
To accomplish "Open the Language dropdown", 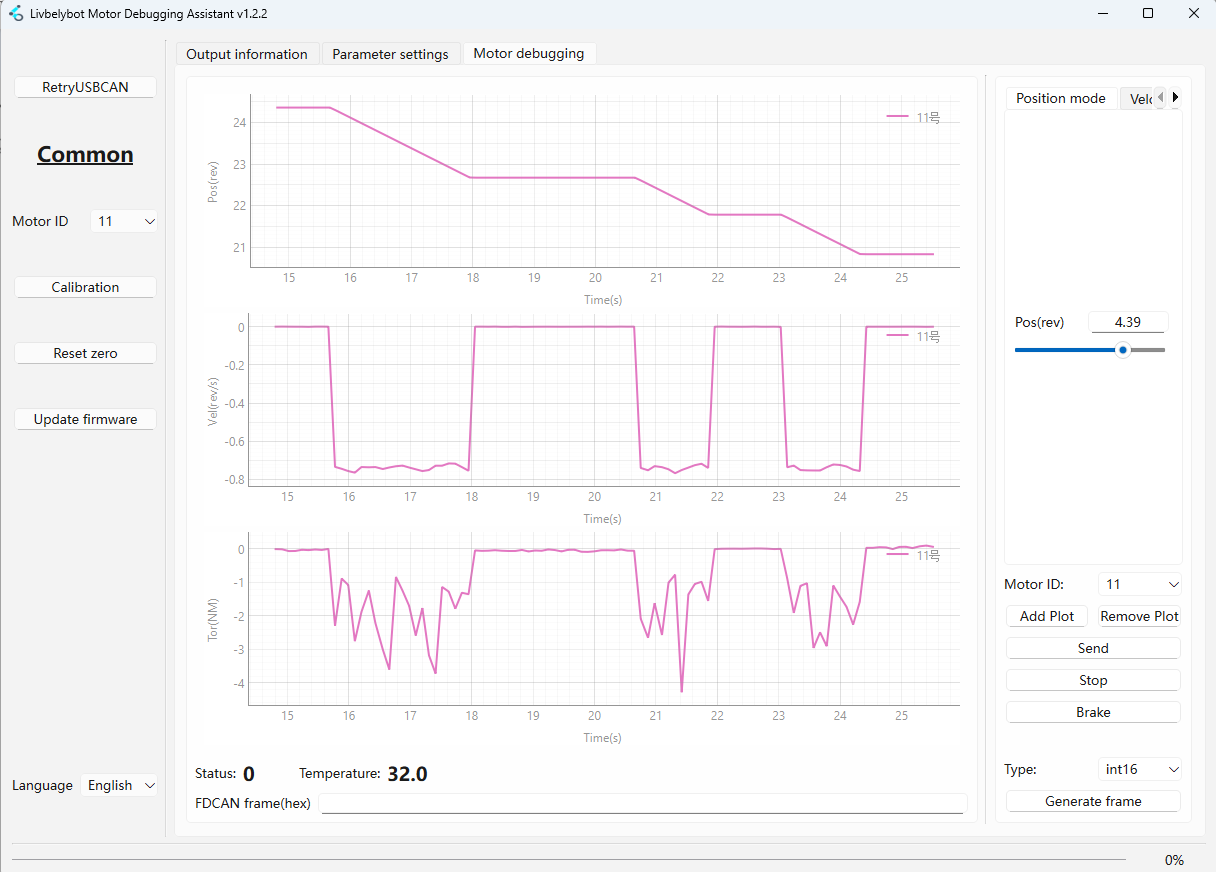I will point(120,785).
